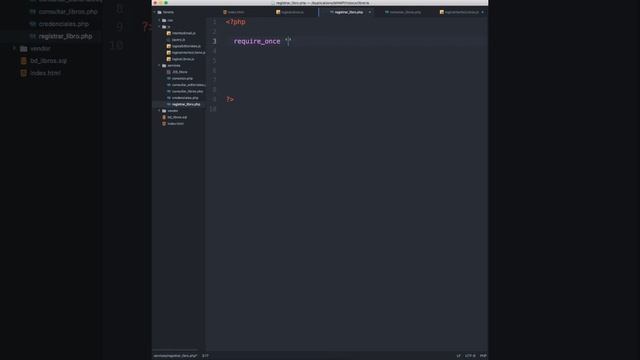The width and height of the screenshot is (640, 360).
Task: Open logicaInterfazLibros.js in the file tree
Action: tap(188, 53)
